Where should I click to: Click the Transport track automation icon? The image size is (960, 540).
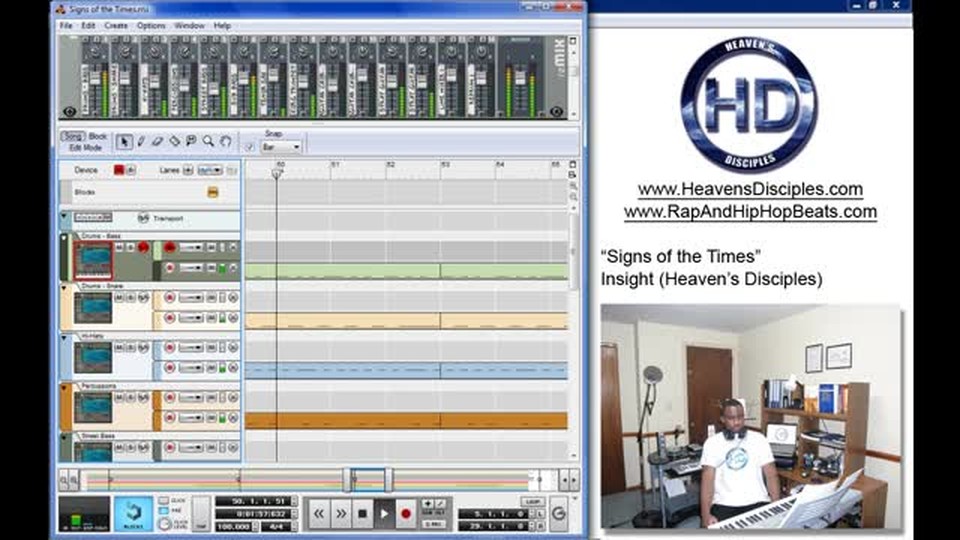[x=143, y=218]
